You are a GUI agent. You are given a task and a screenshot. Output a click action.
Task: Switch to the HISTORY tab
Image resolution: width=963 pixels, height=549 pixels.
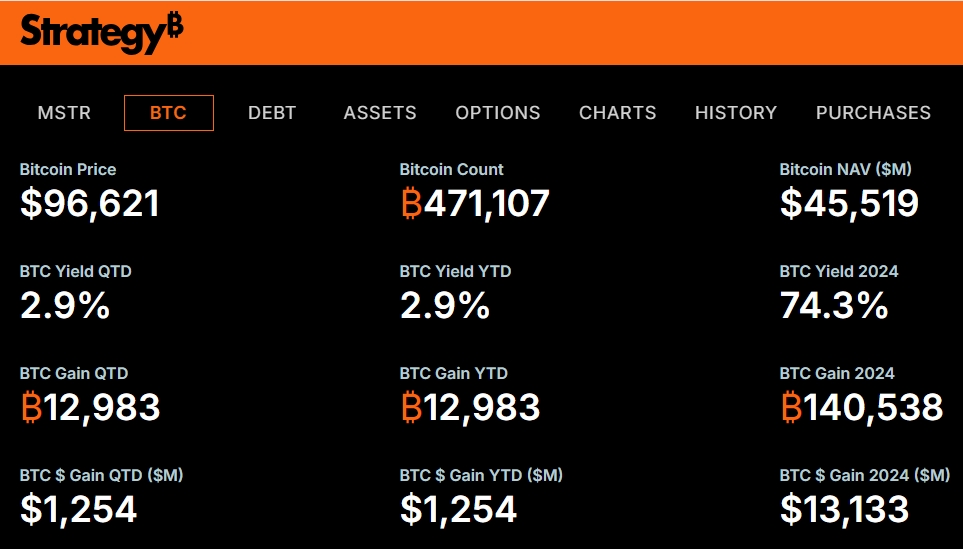click(736, 113)
